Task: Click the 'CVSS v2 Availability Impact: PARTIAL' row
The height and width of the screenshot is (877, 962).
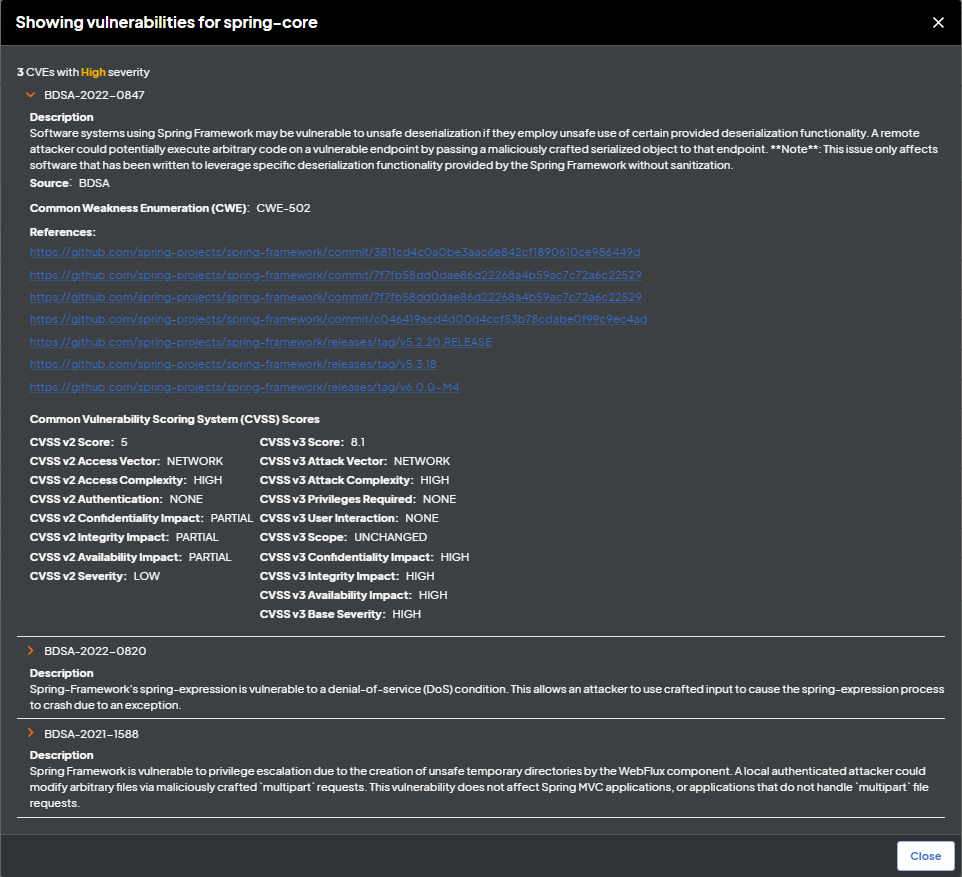Action: [x=131, y=557]
